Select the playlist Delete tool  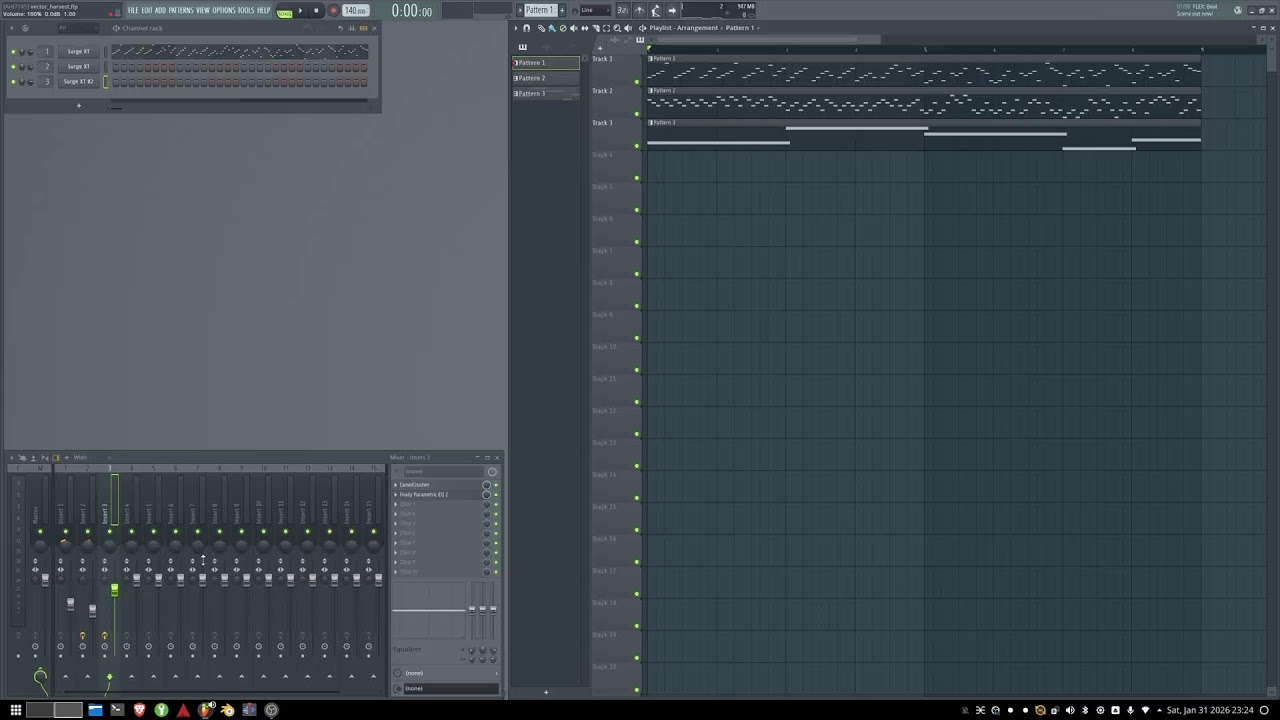click(563, 28)
